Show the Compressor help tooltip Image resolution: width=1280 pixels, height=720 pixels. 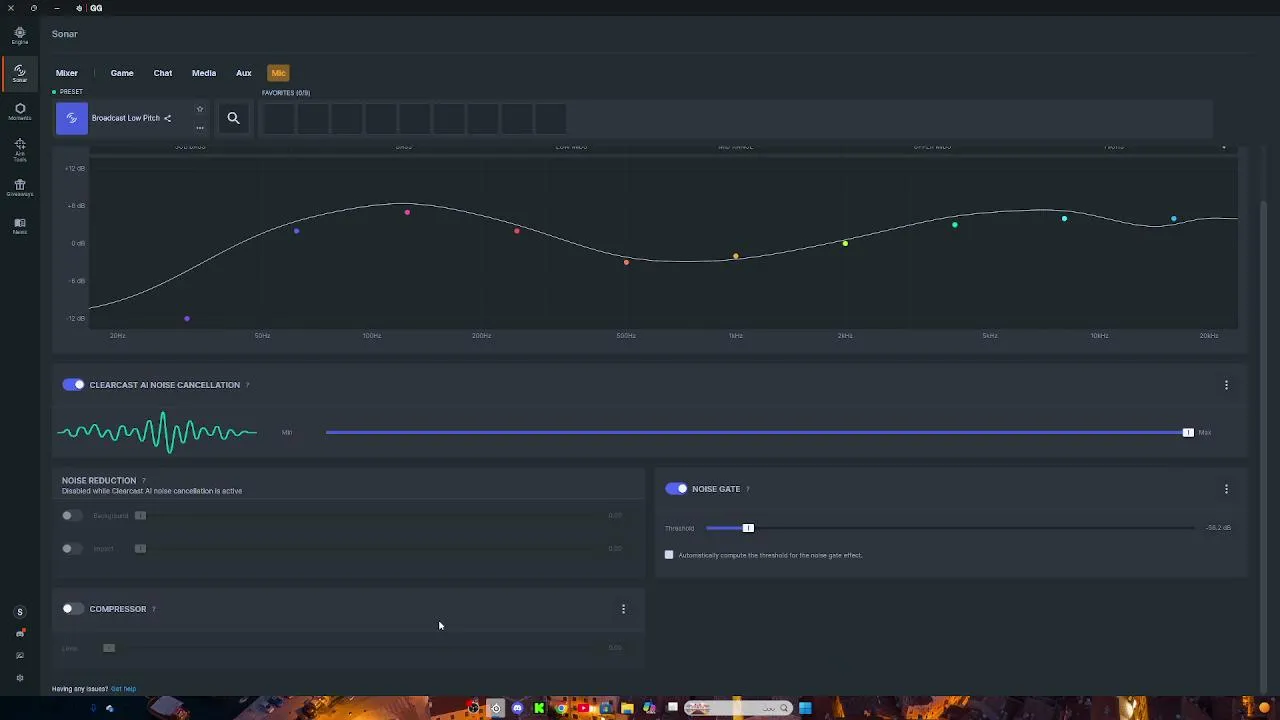click(153, 609)
